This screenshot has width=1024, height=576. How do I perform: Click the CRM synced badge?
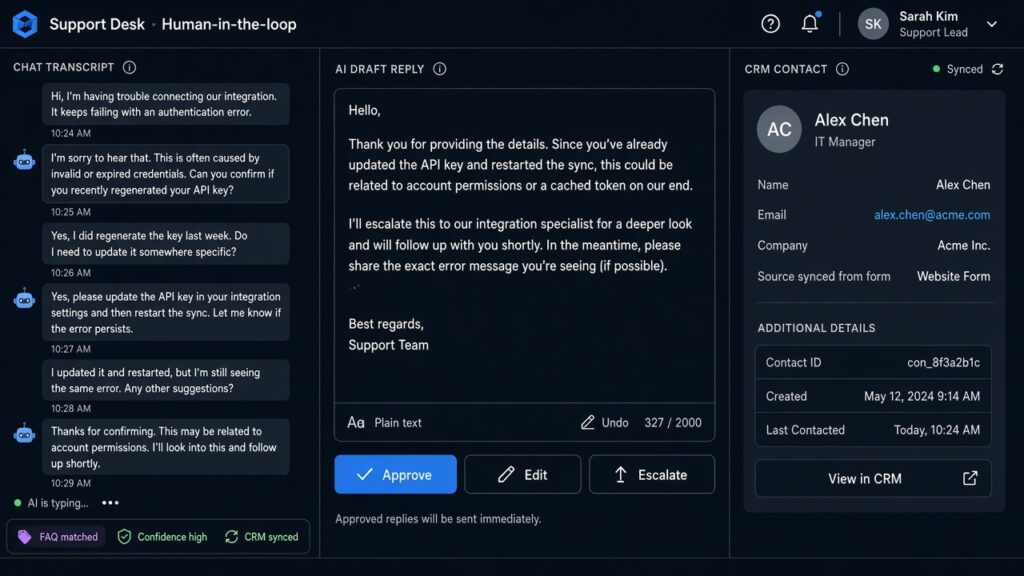[261, 537]
